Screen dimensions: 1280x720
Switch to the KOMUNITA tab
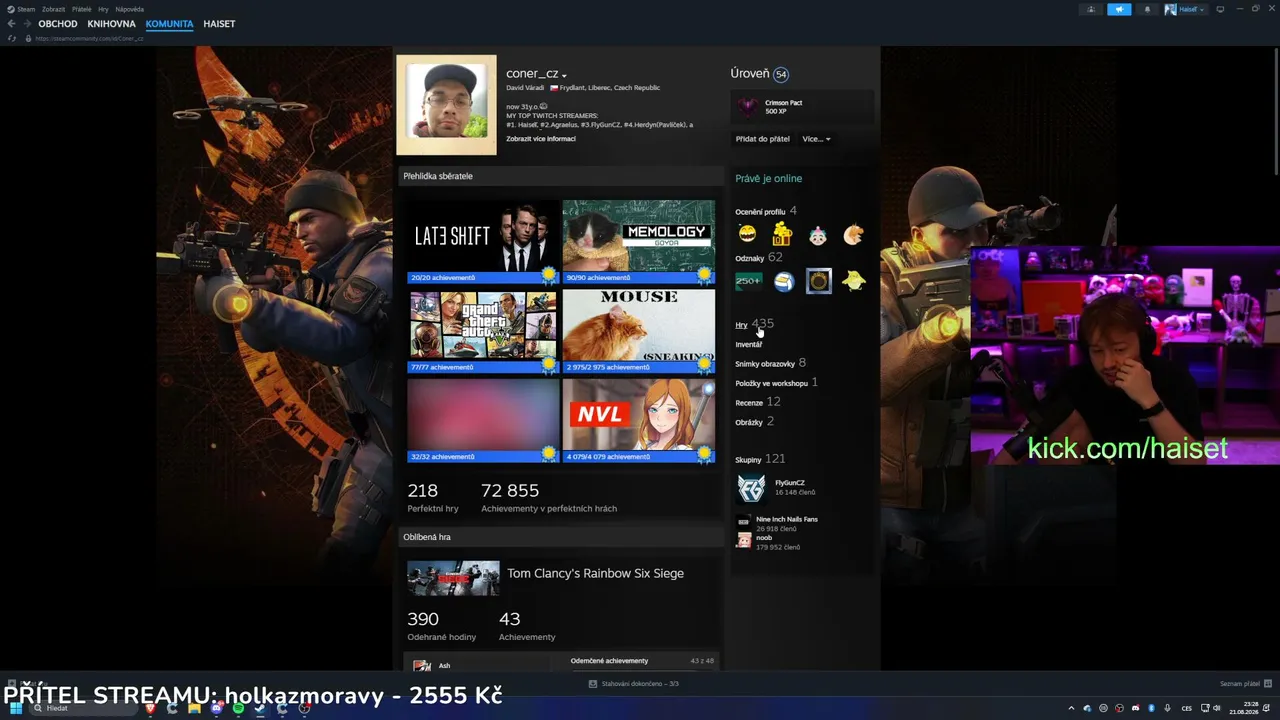[169, 24]
